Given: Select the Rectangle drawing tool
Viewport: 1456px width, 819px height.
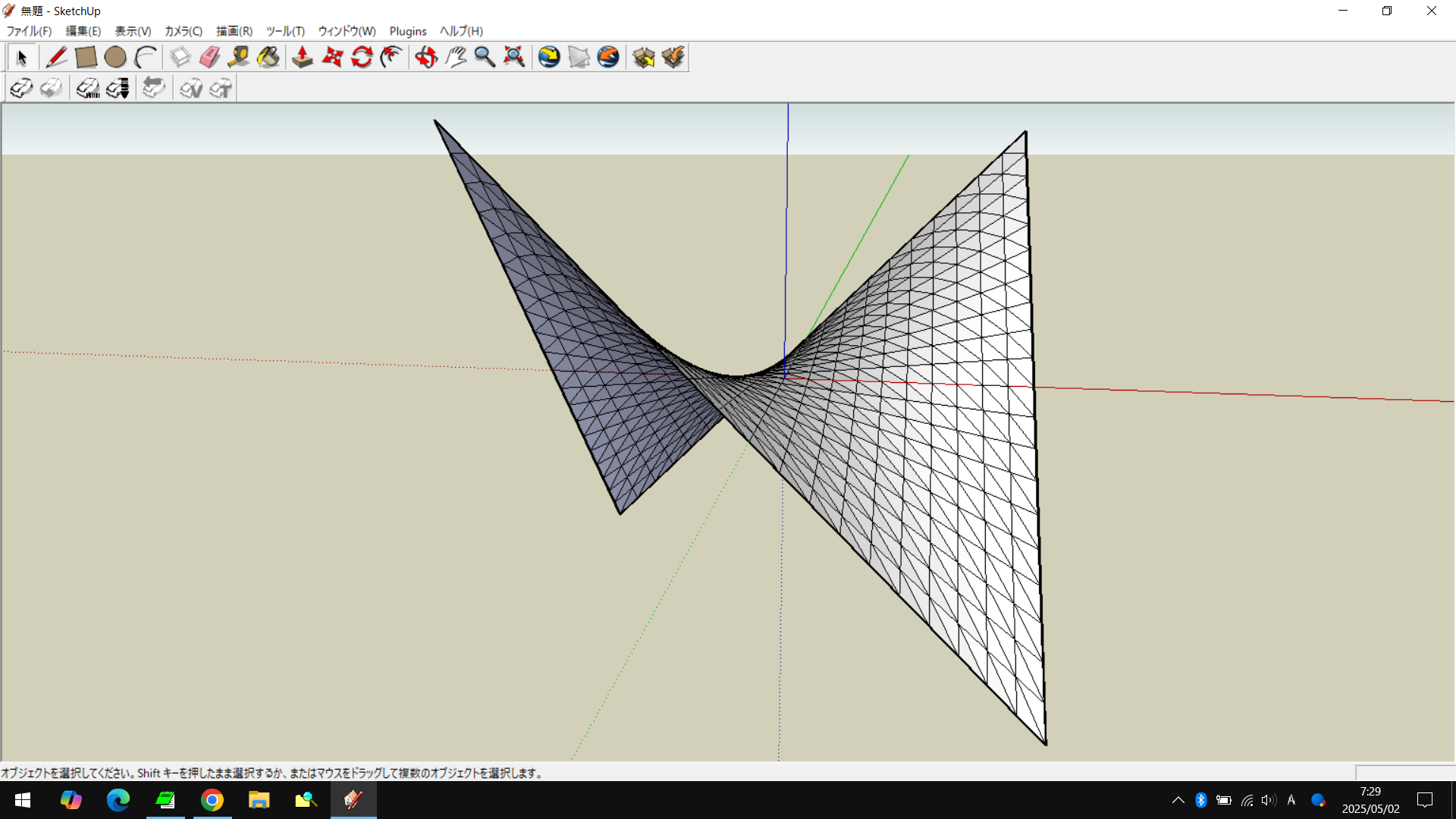Looking at the screenshot, I should [x=86, y=58].
